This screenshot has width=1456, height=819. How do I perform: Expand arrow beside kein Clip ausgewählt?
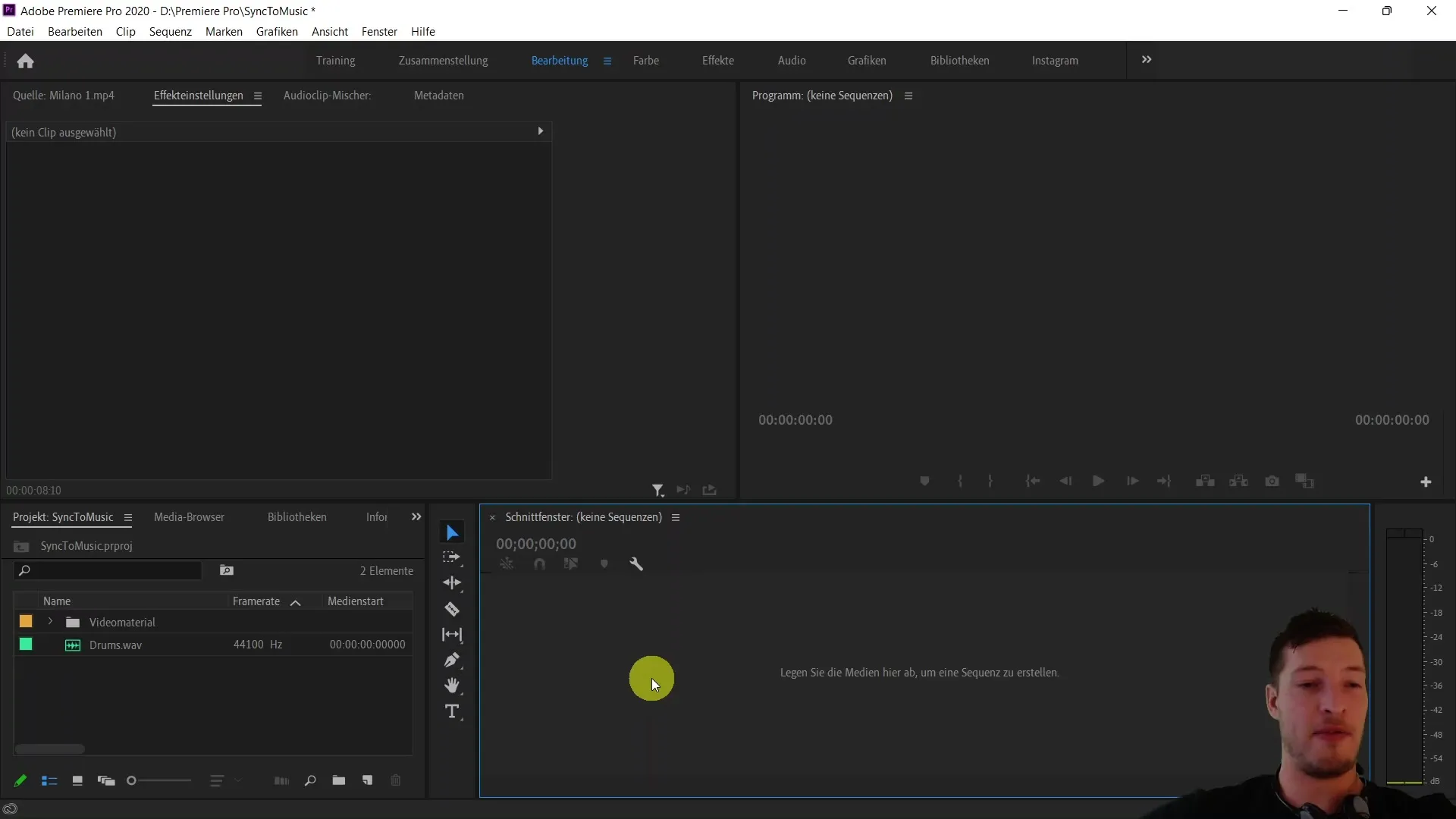(541, 131)
